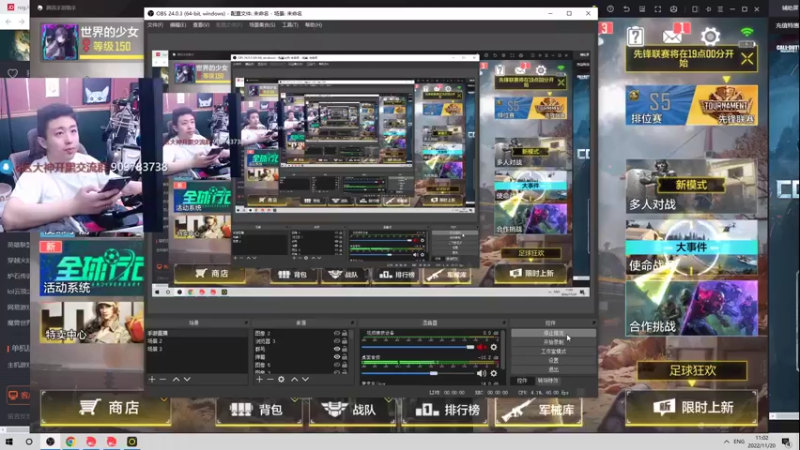Pop out the Audio Mixer dock panel
This screenshot has width=800, height=450.
point(504,323)
